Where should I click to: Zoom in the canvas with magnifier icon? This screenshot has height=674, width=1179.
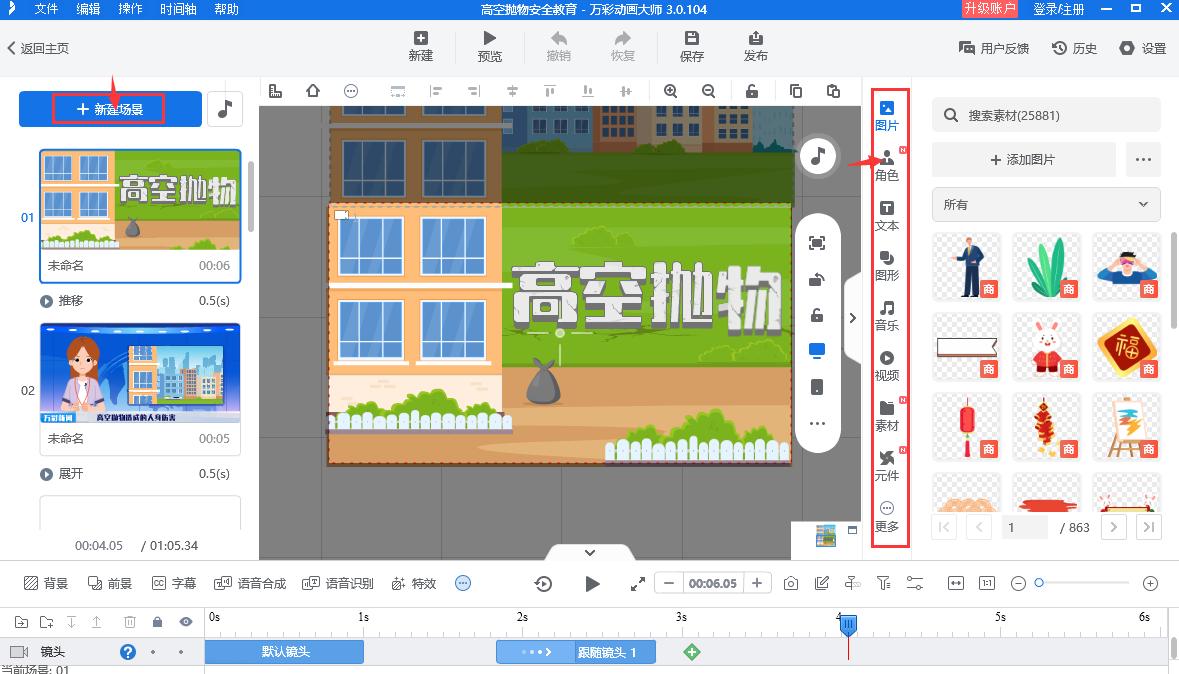(x=671, y=90)
